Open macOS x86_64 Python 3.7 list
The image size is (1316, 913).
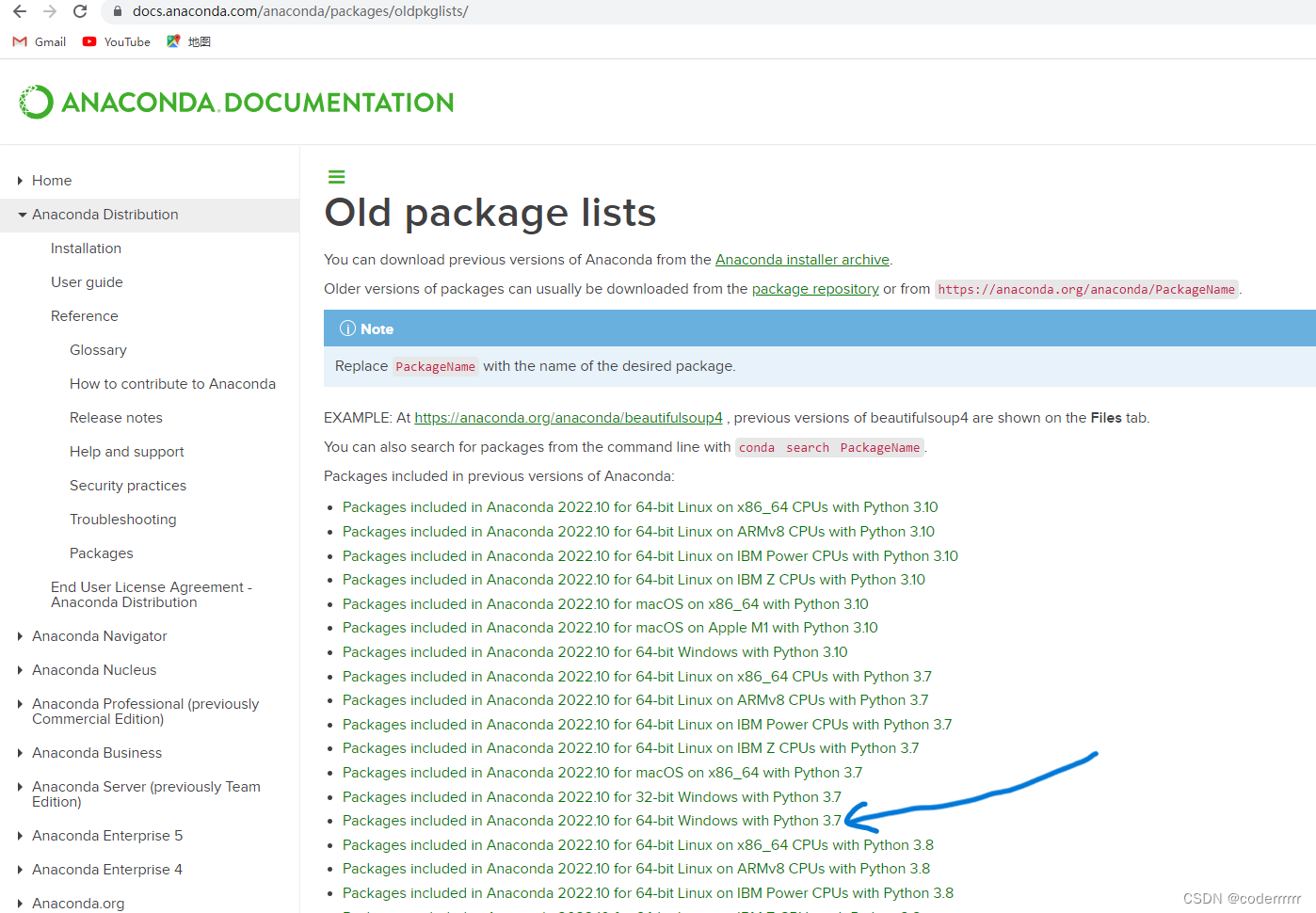[x=602, y=773]
